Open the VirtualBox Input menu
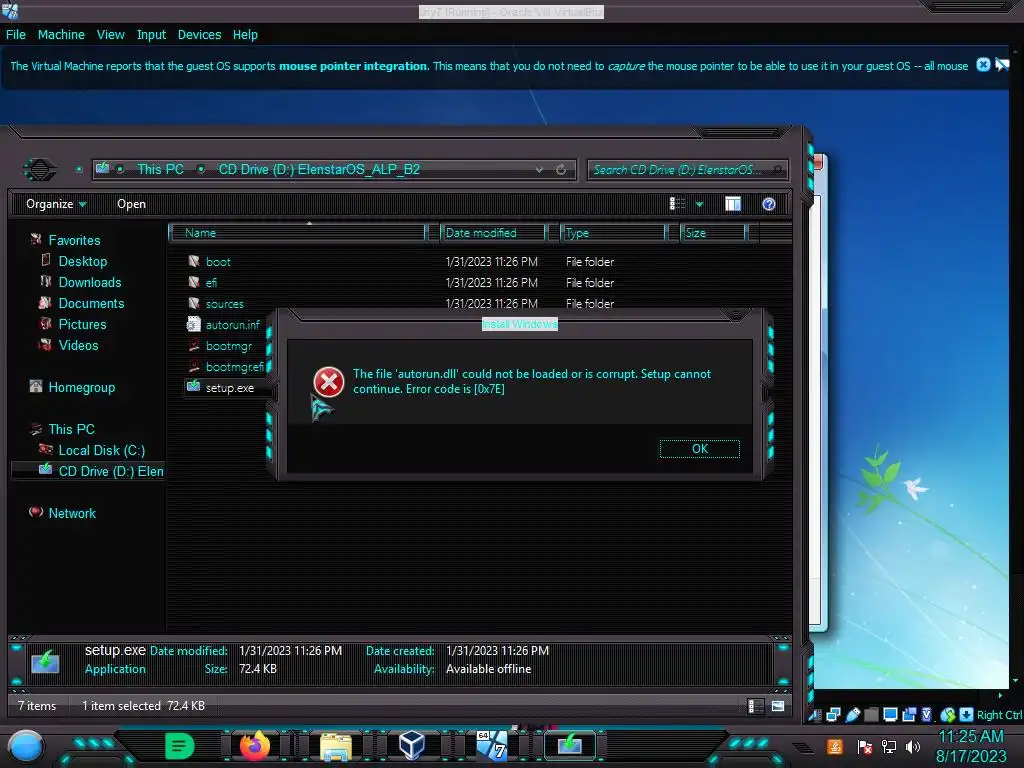1024x768 pixels. pos(151,35)
